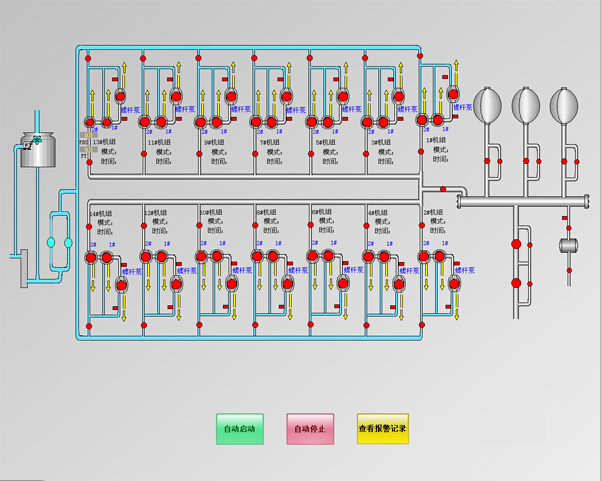Screen dimensions: 602x481
Task: Click the 螺杆泵 pump of unit 1#
Action: [455, 95]
